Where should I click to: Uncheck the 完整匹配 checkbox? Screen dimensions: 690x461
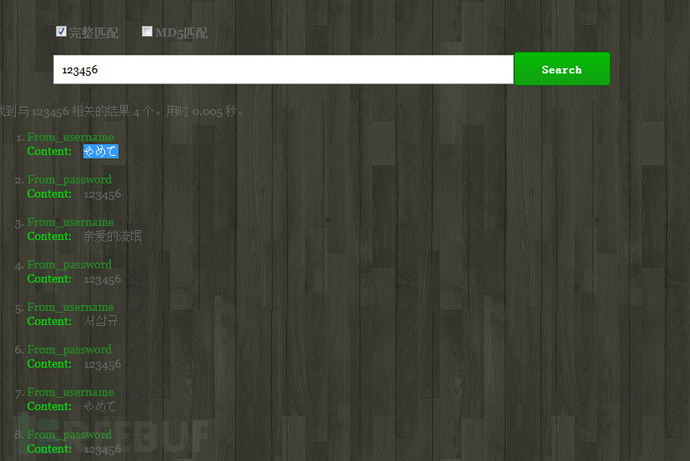click(61, 31)
